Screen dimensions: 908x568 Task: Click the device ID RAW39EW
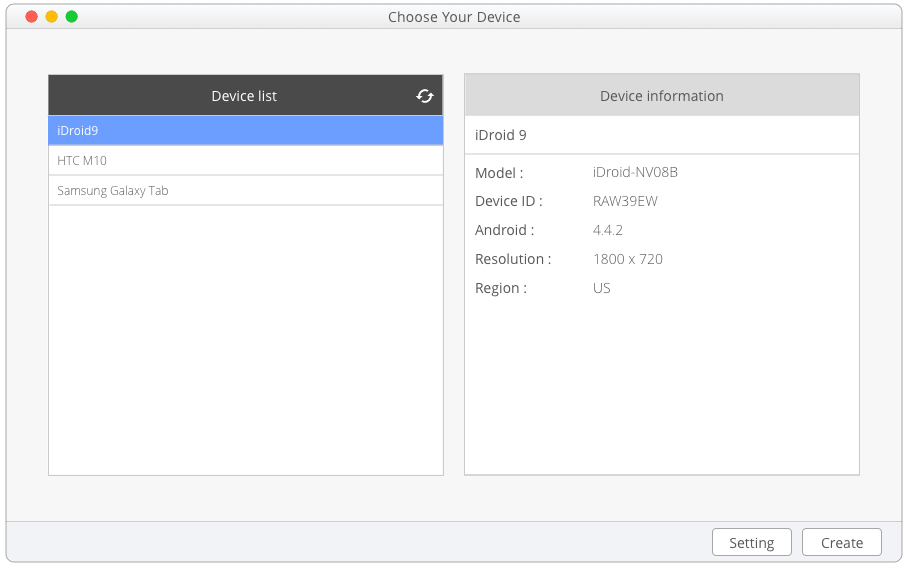[x=625, y=201]
